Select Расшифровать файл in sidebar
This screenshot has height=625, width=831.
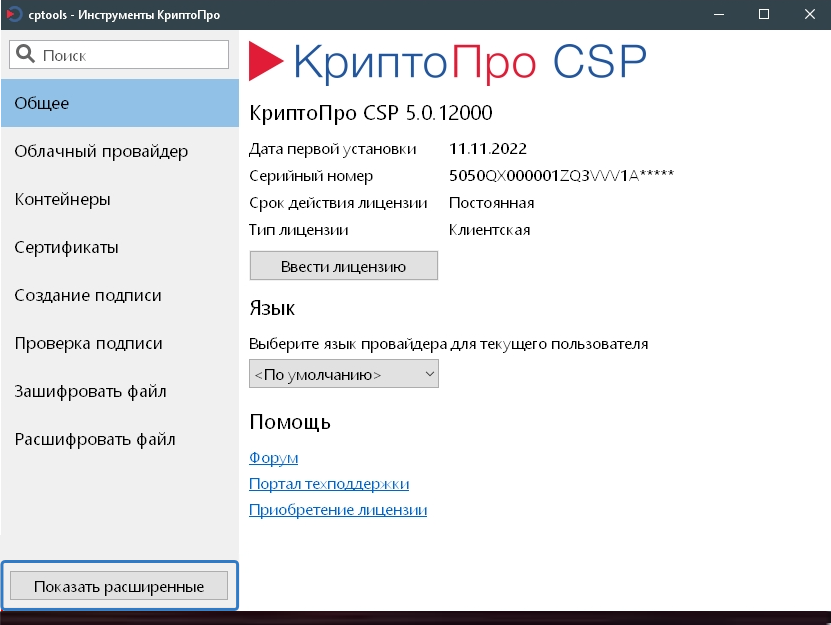(120, 439)
